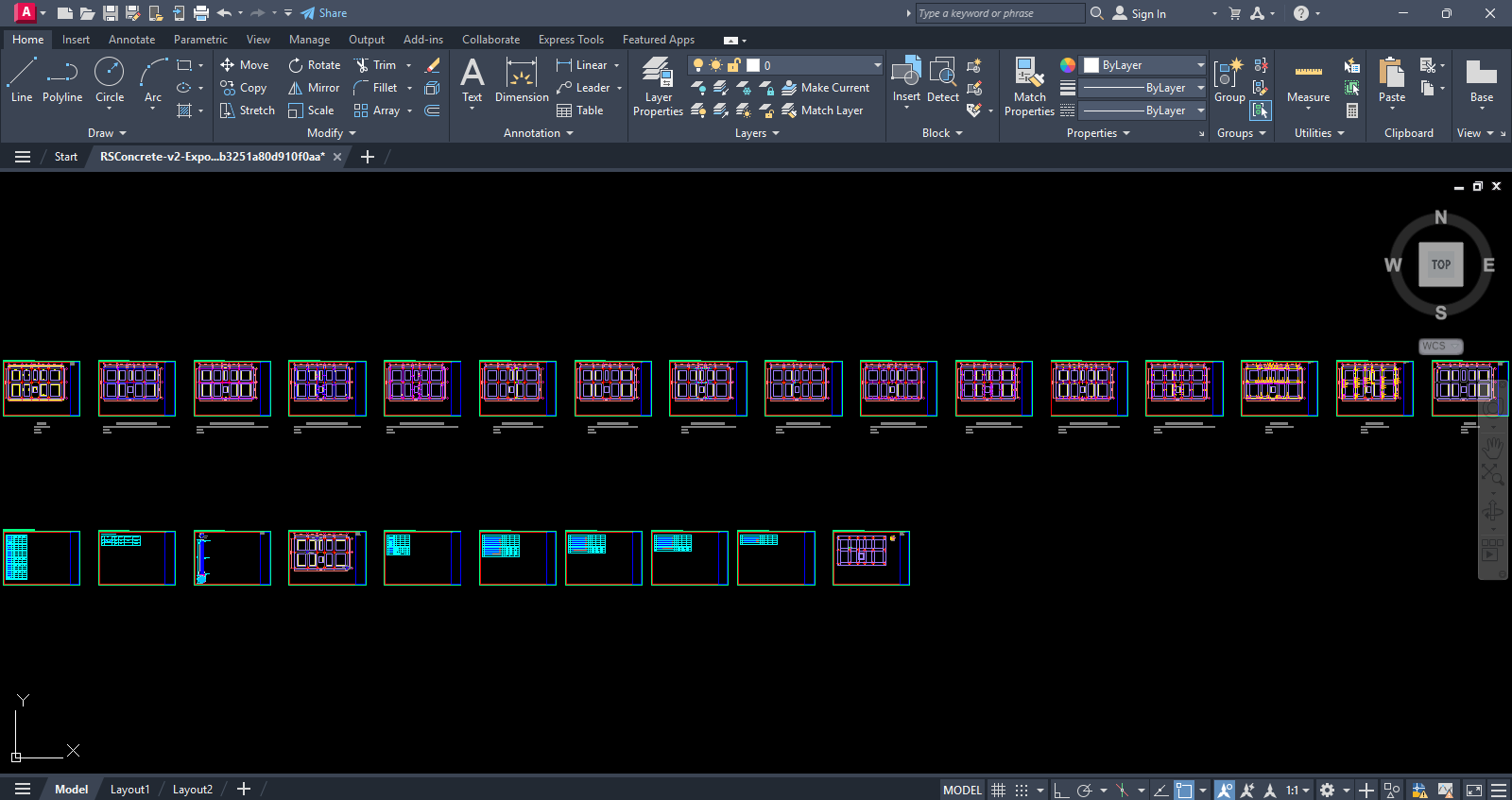Choose the Match Properties tool
This screenshot has height=800, width=1512.
(x=1029, y=86)
